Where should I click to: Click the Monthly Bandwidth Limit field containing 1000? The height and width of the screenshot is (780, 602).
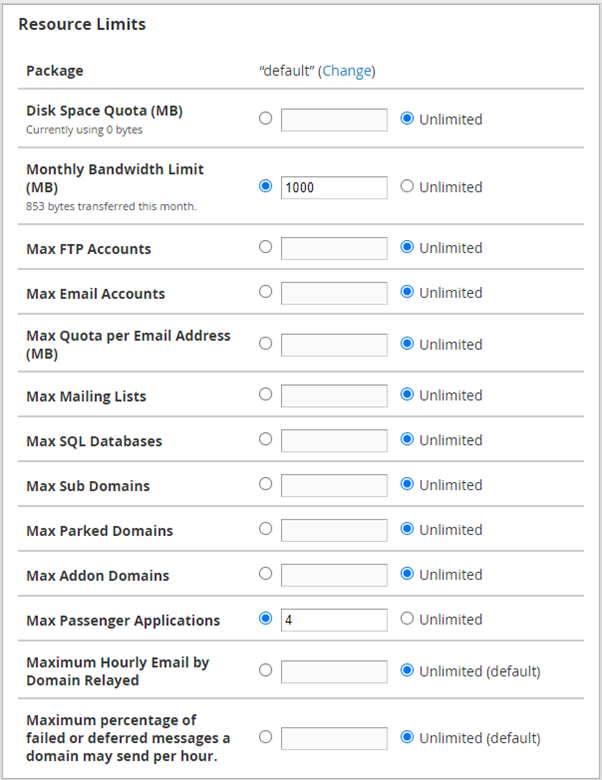334,187
